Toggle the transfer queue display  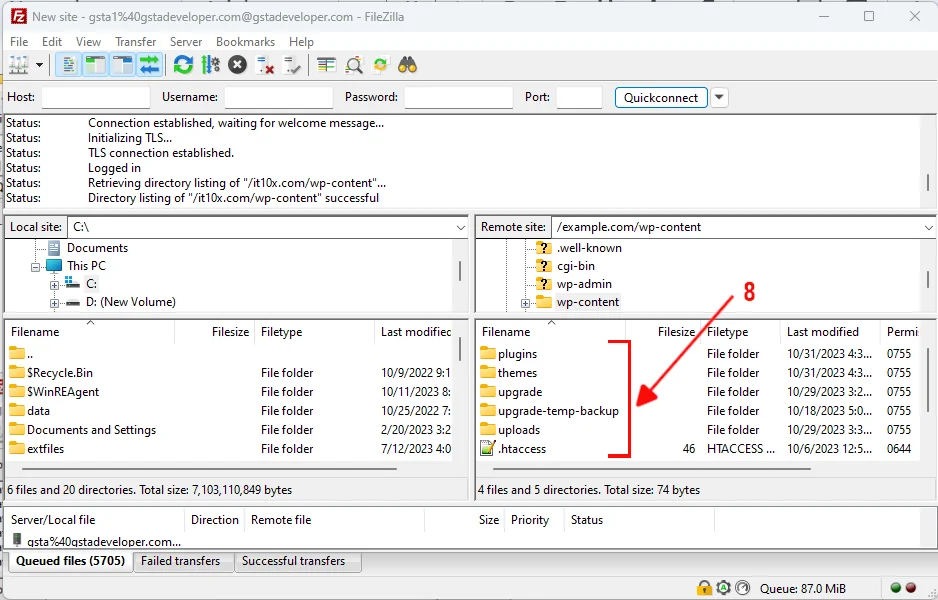pos(149,65)
